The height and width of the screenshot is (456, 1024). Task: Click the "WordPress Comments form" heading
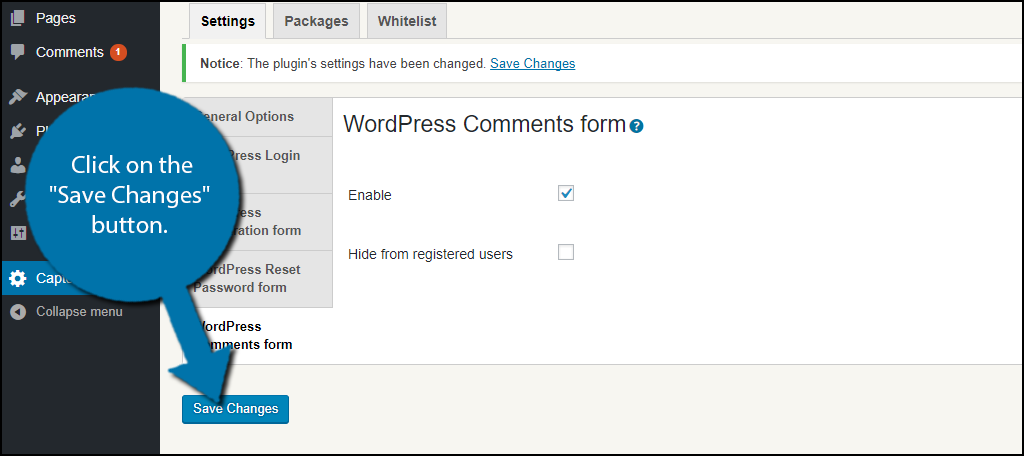pos(485,124)
